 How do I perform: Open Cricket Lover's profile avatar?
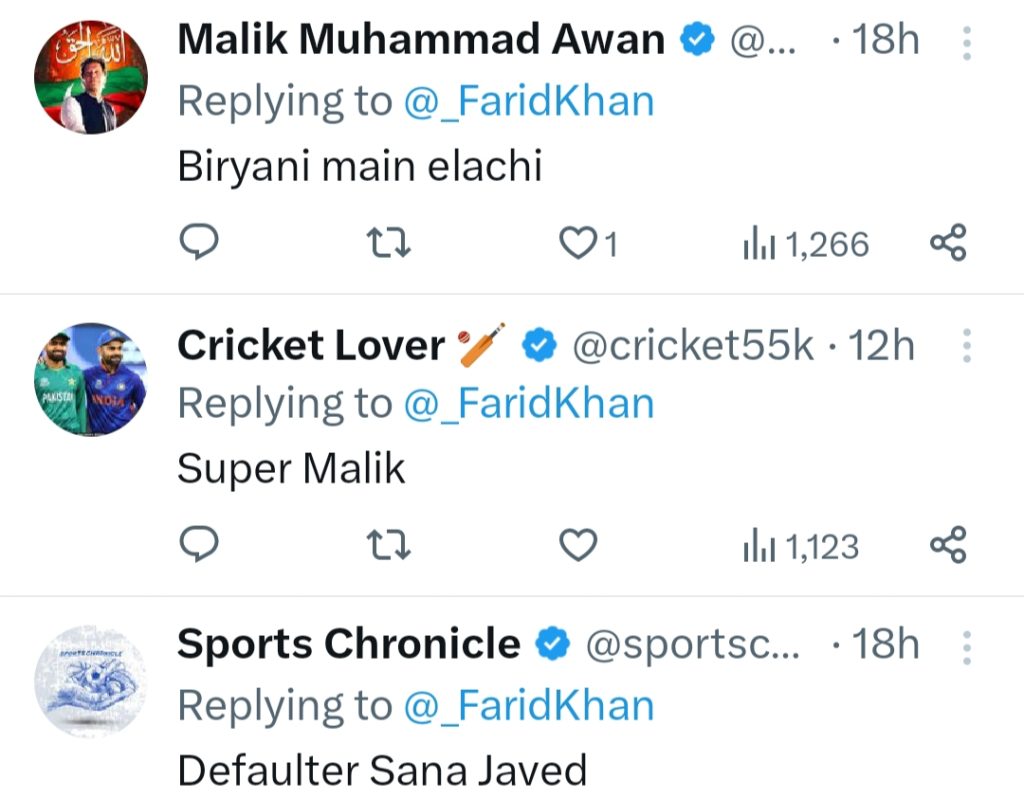[91, 379]
